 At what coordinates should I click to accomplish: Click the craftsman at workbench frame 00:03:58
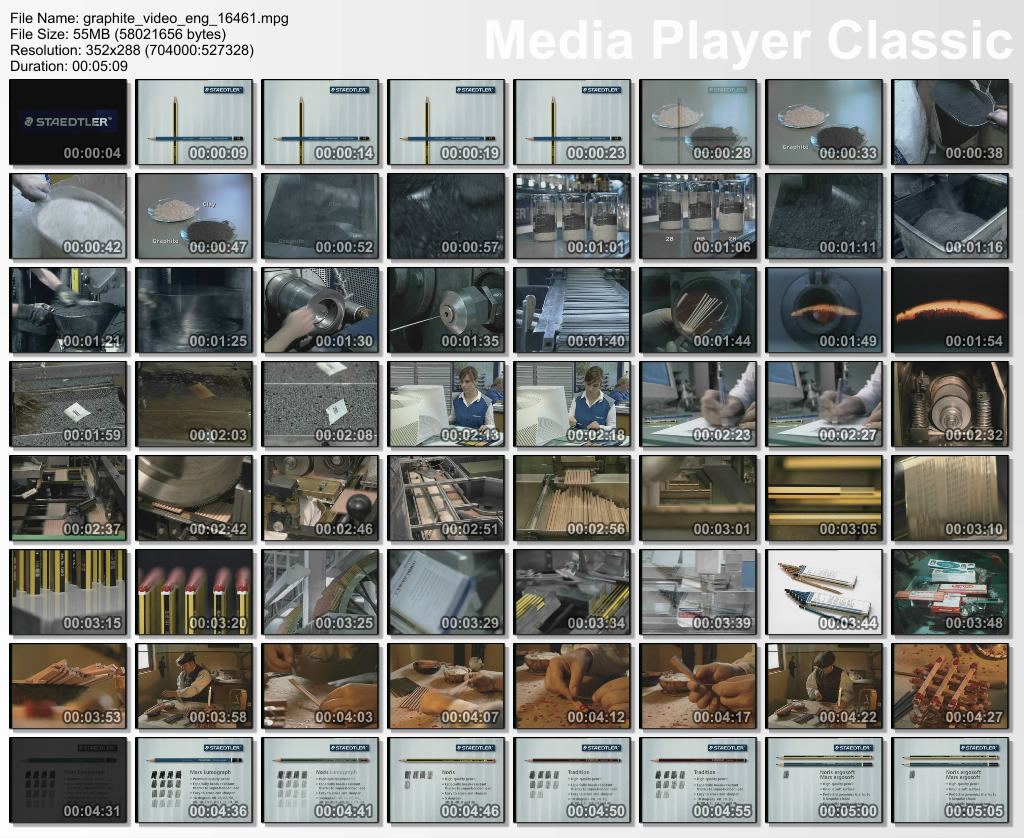(x=194, y=685)
